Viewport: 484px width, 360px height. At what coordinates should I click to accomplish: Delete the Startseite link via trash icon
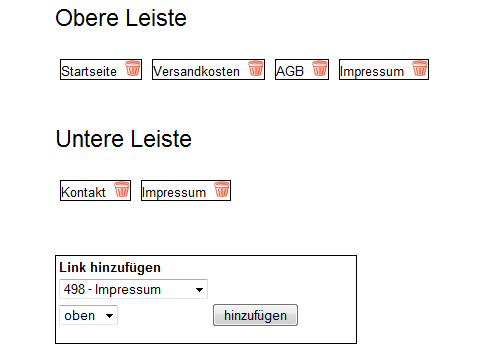click(133, 68)
